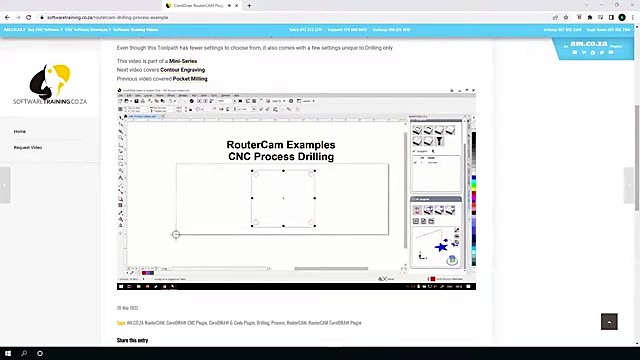Reload the current page
640x360 pixels.
pos(29,18)
